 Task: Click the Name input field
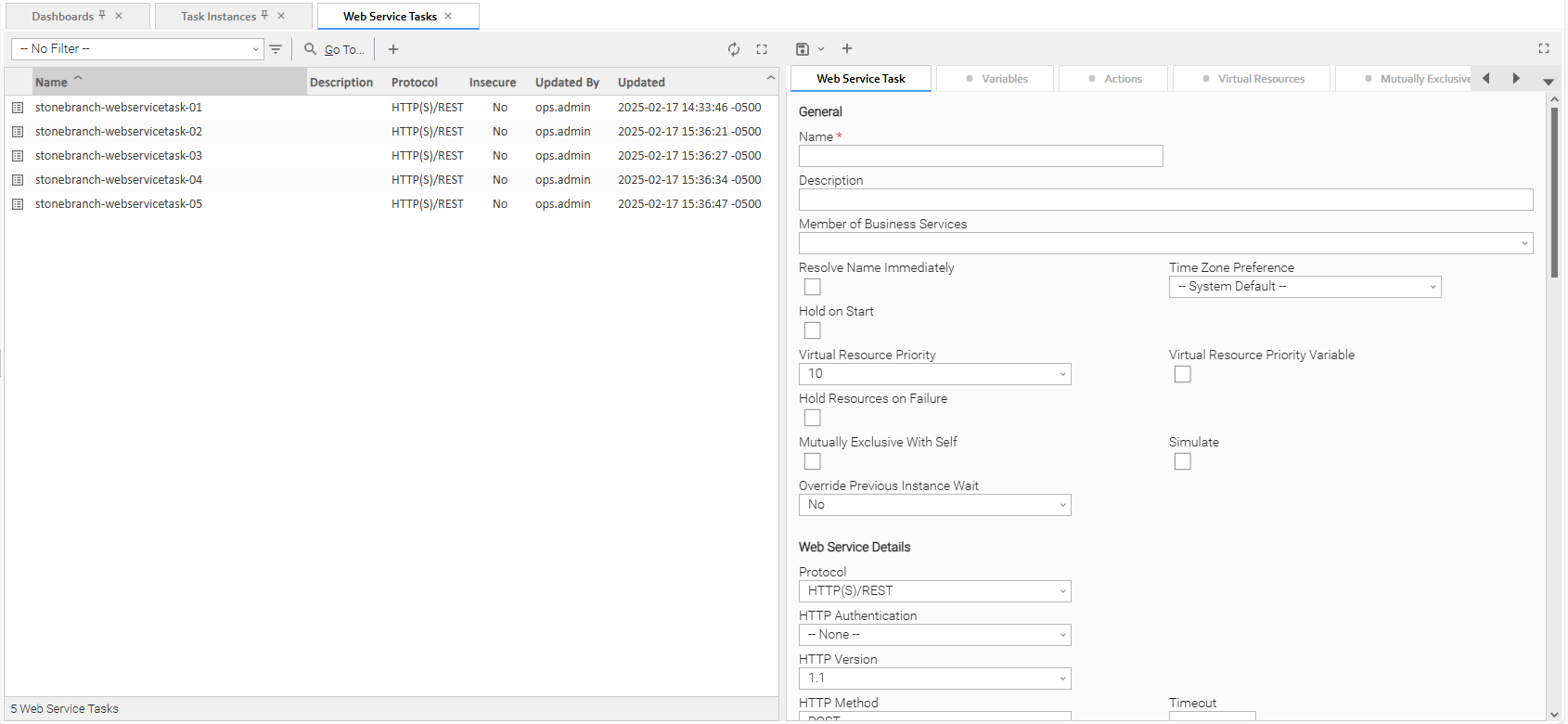[981, 156]
